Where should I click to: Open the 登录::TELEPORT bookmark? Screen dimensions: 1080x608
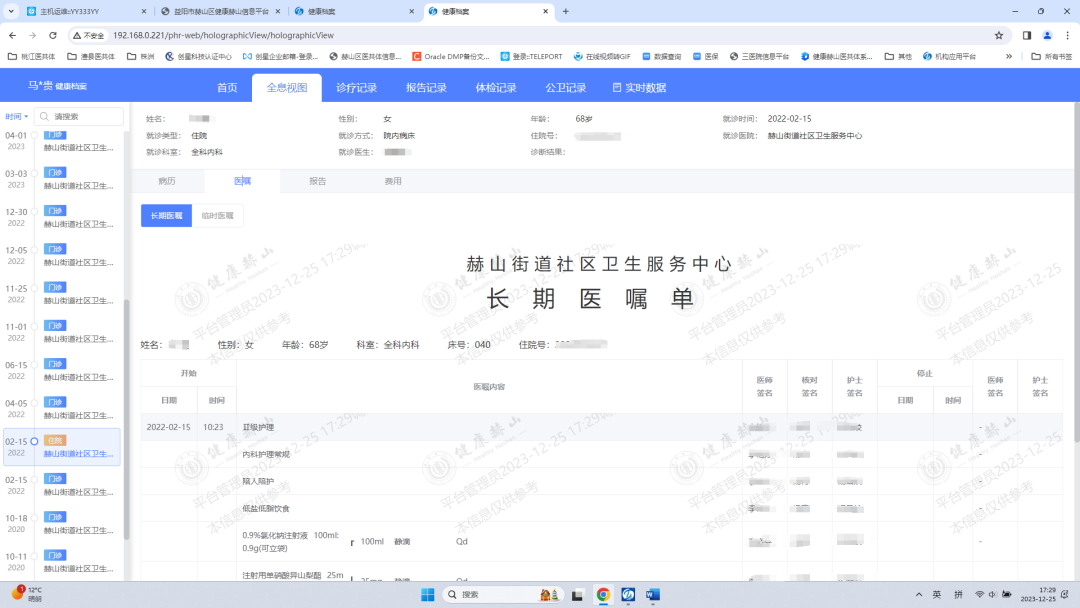pos(531,56)
